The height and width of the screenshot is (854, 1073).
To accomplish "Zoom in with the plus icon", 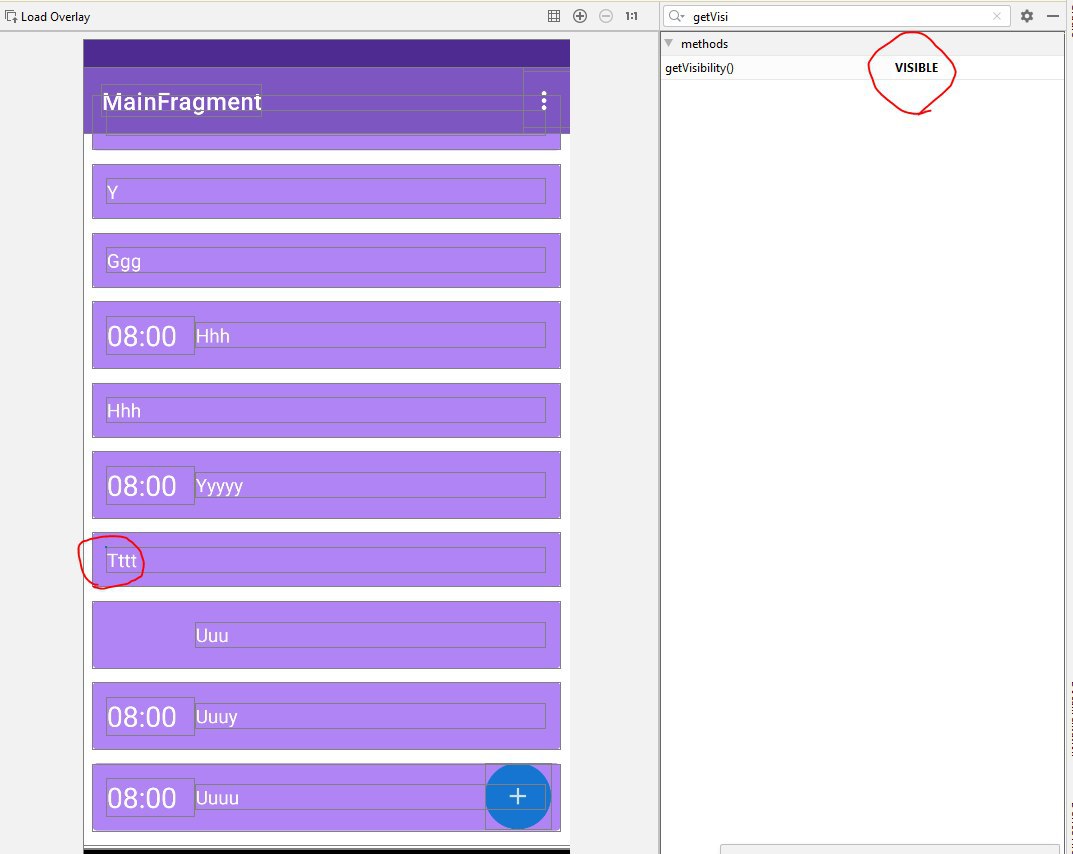I will coord(580,16).
